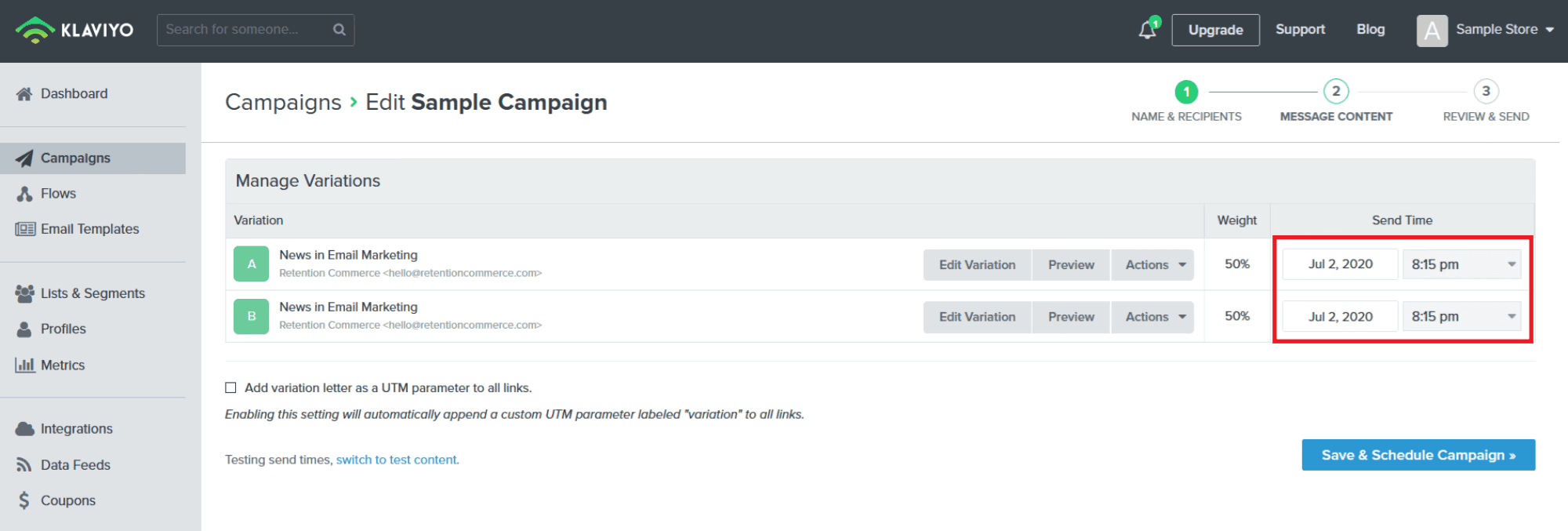Enable UTM variation letter checkbox
1568x531 pixels.
(x=230, y=387)
